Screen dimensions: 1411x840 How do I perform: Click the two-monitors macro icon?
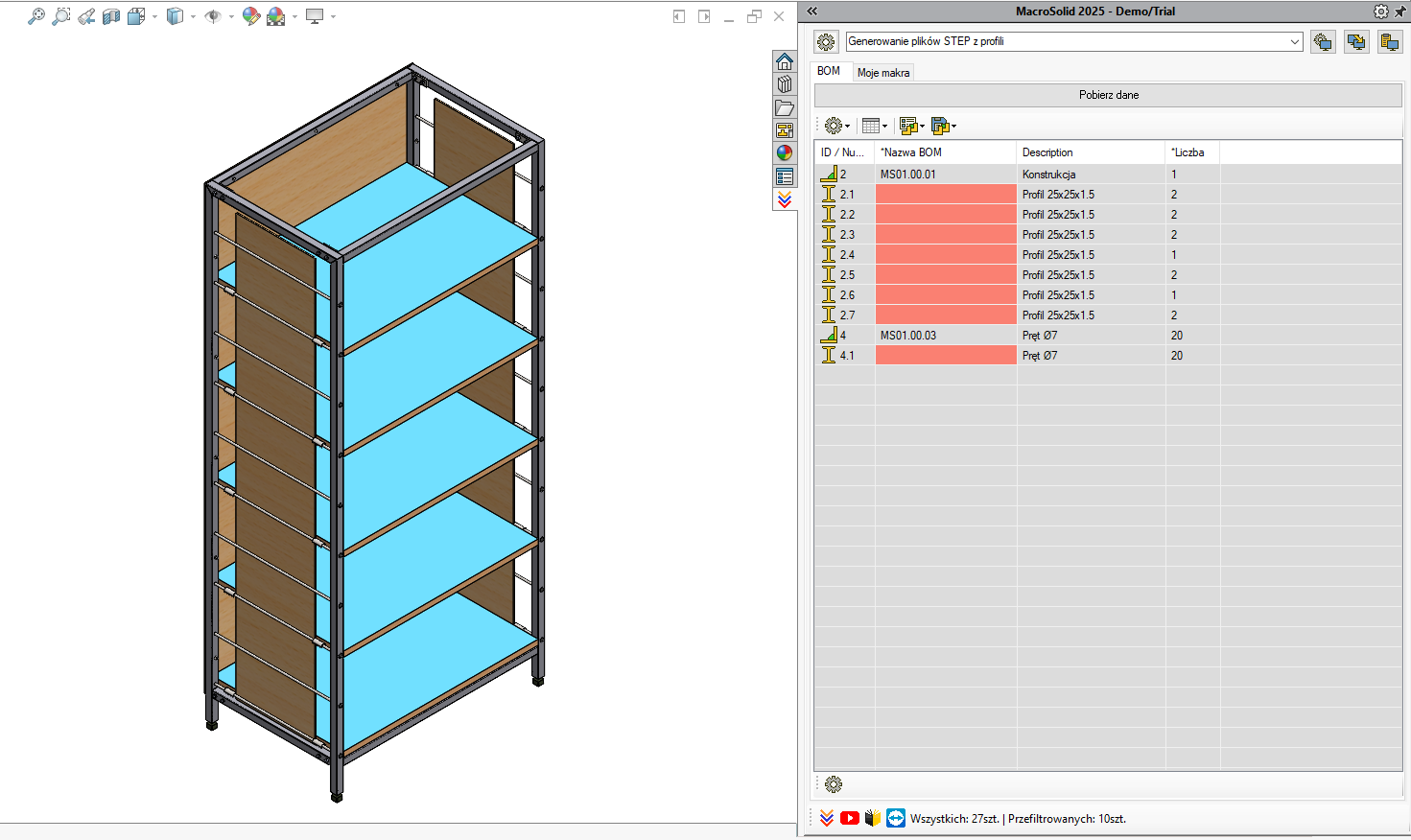point(1356,42)
